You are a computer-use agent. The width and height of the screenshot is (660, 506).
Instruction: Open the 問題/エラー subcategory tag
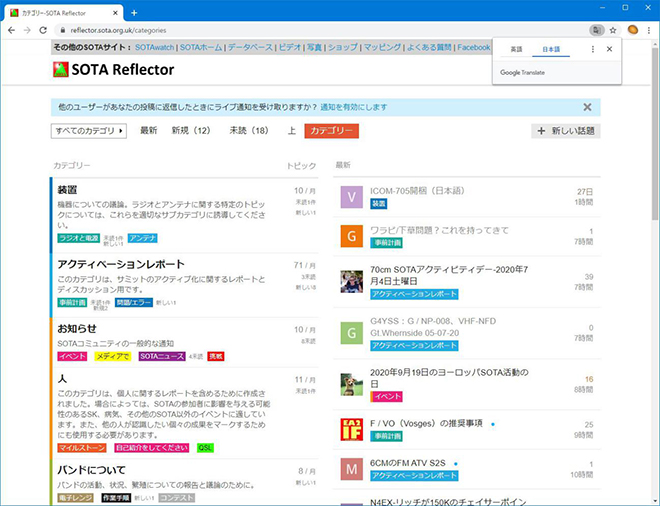133,303
